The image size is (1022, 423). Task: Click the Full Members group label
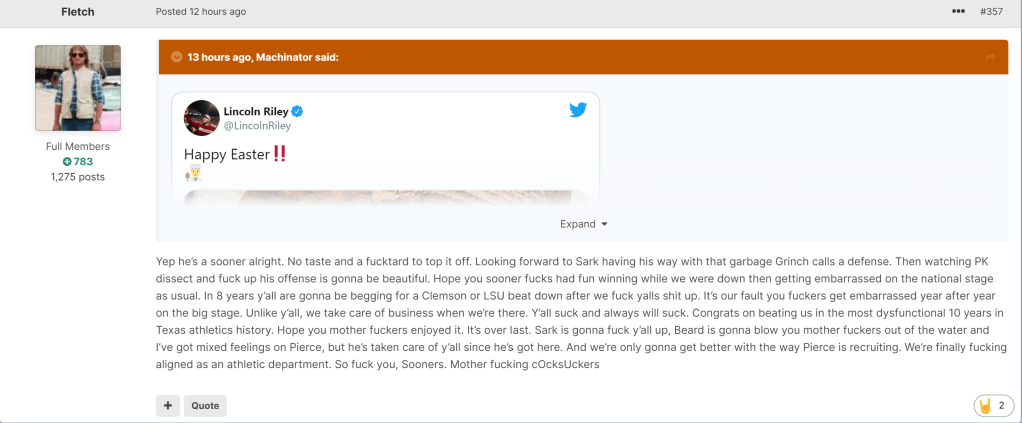coord(78,147)
